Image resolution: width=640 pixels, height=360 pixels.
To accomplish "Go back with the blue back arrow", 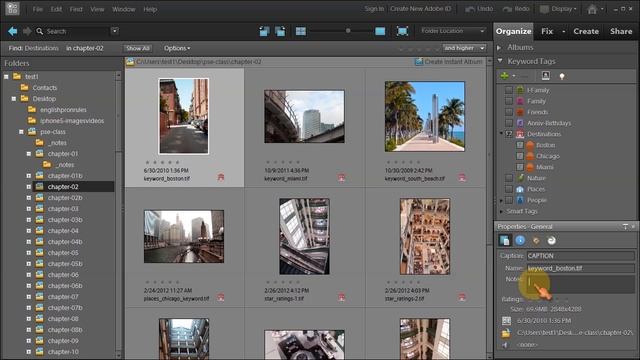I will (13, 31).
